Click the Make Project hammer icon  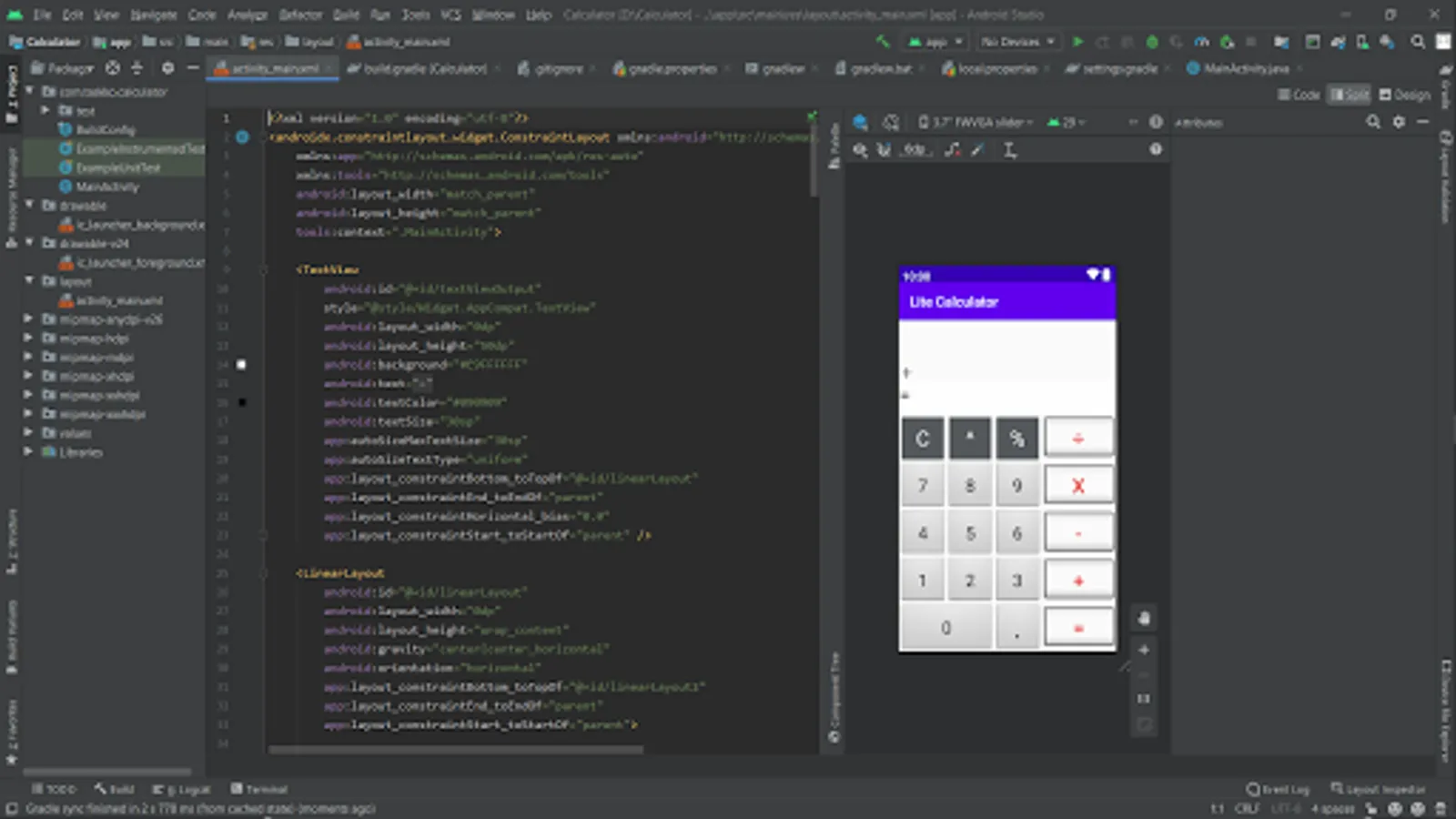tap(882, 42)
